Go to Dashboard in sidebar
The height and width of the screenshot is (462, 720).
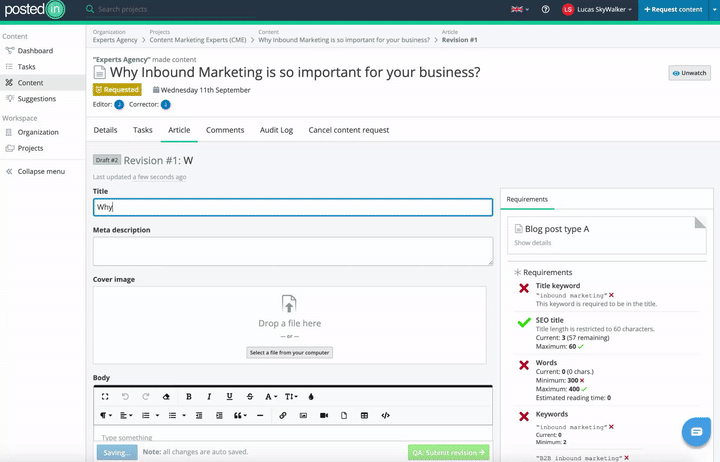click(35, 51)
